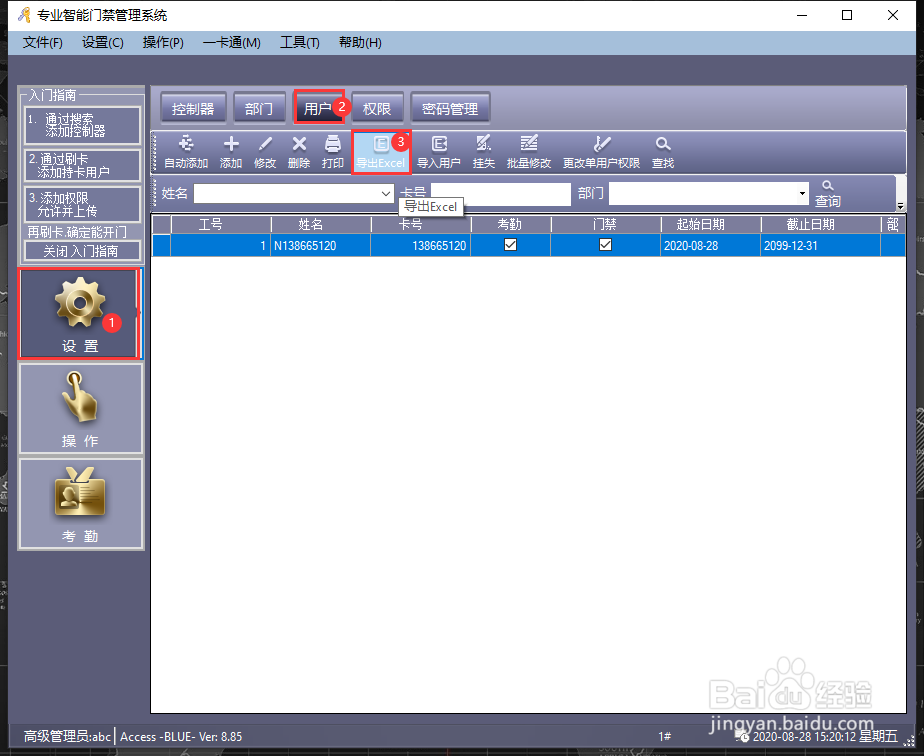Click the 挂失 report-lost icon
This screenshot has width=924, height=756.
tap(484, 152)
